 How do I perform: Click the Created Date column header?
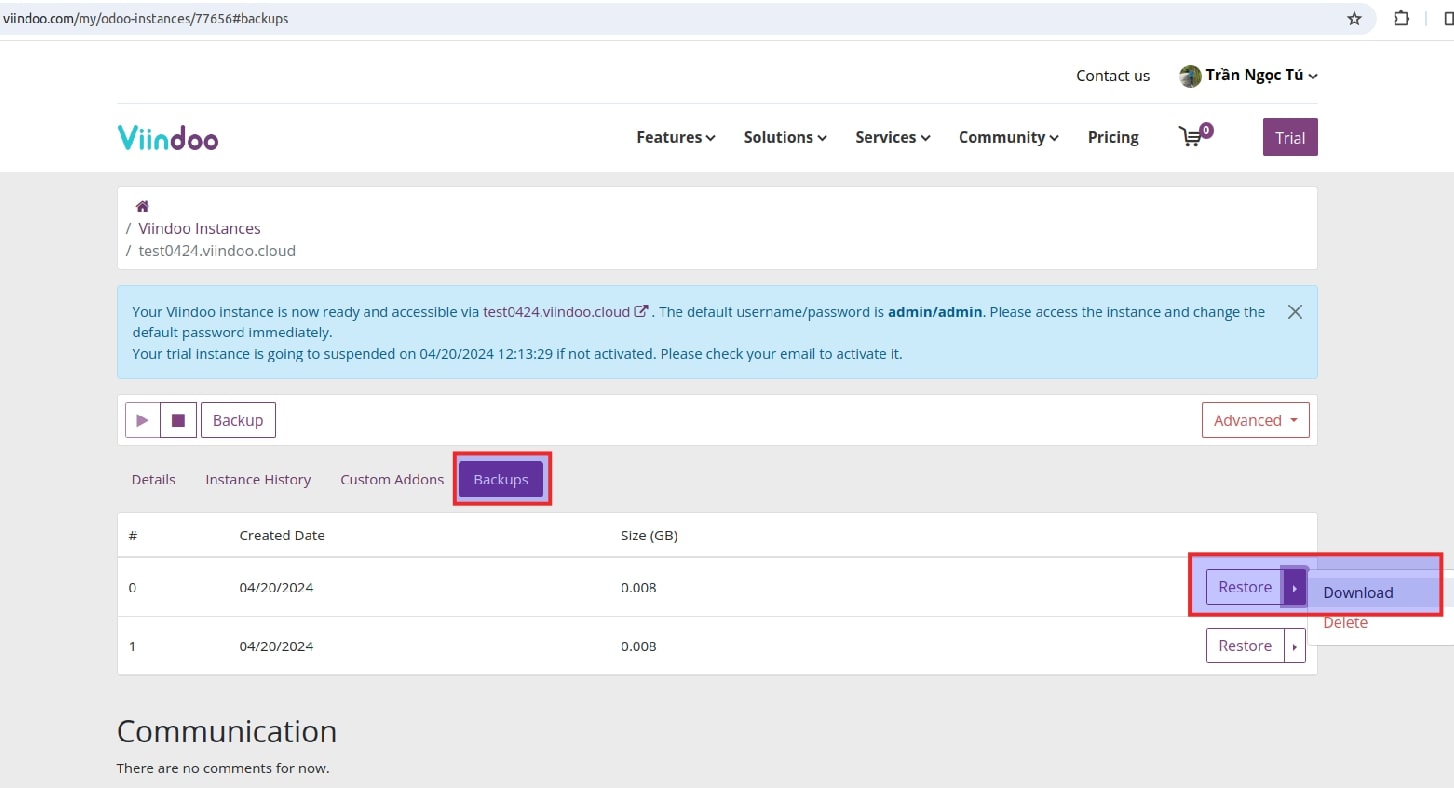[x=282, y=536]
